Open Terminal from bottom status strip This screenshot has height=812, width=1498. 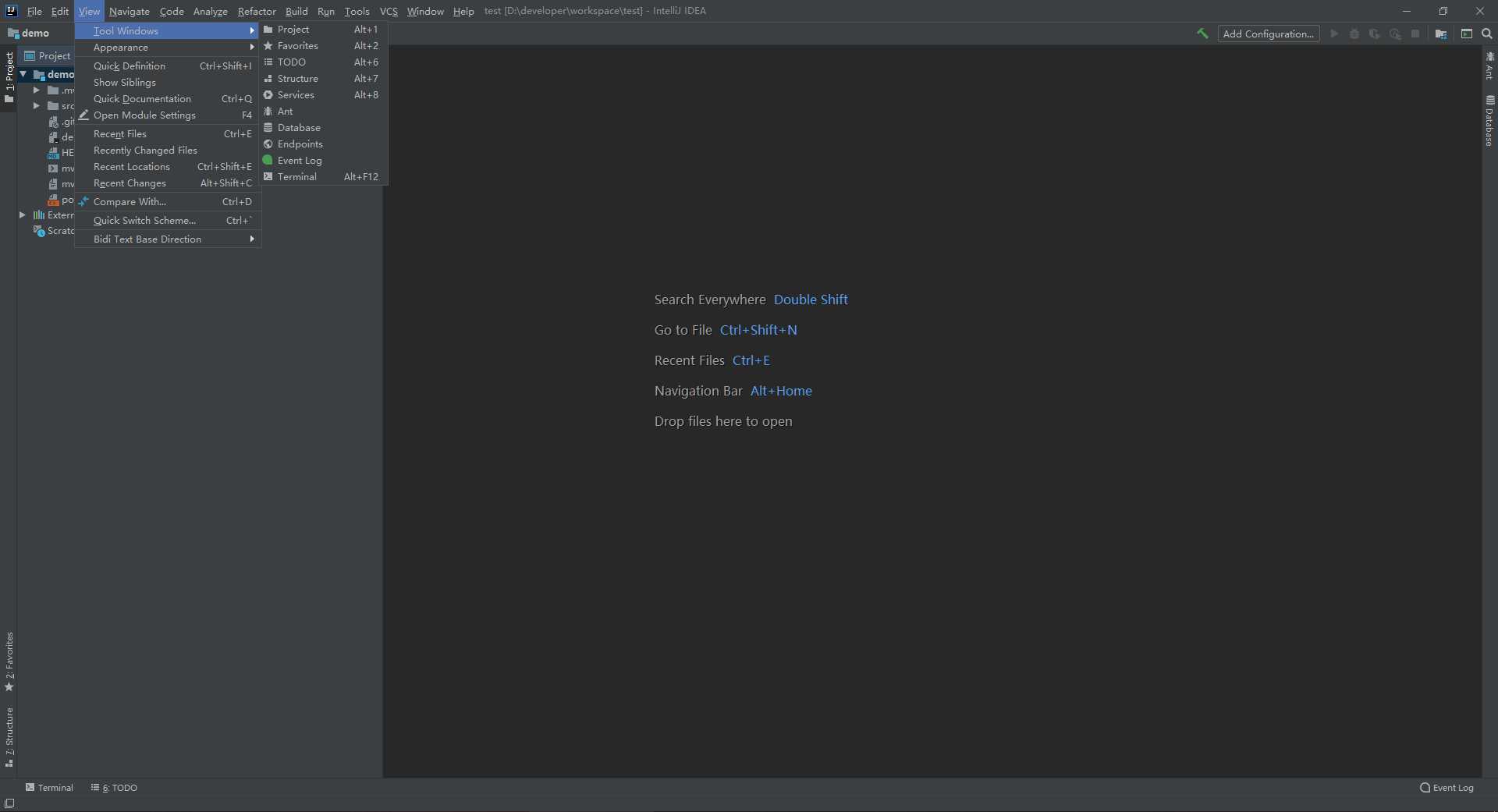[49, 788]
